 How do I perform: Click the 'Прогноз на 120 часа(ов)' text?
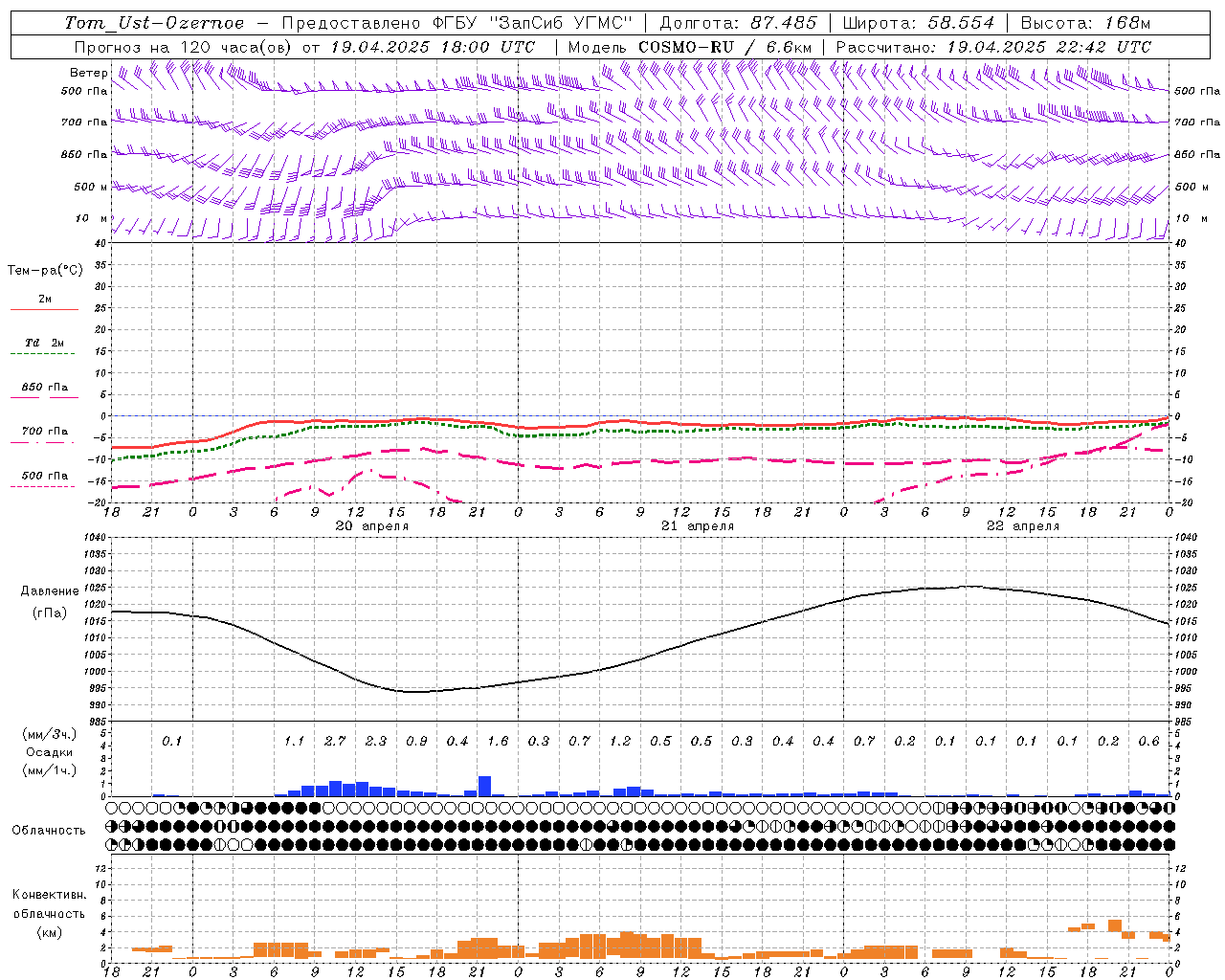click(x=185, y=47)
